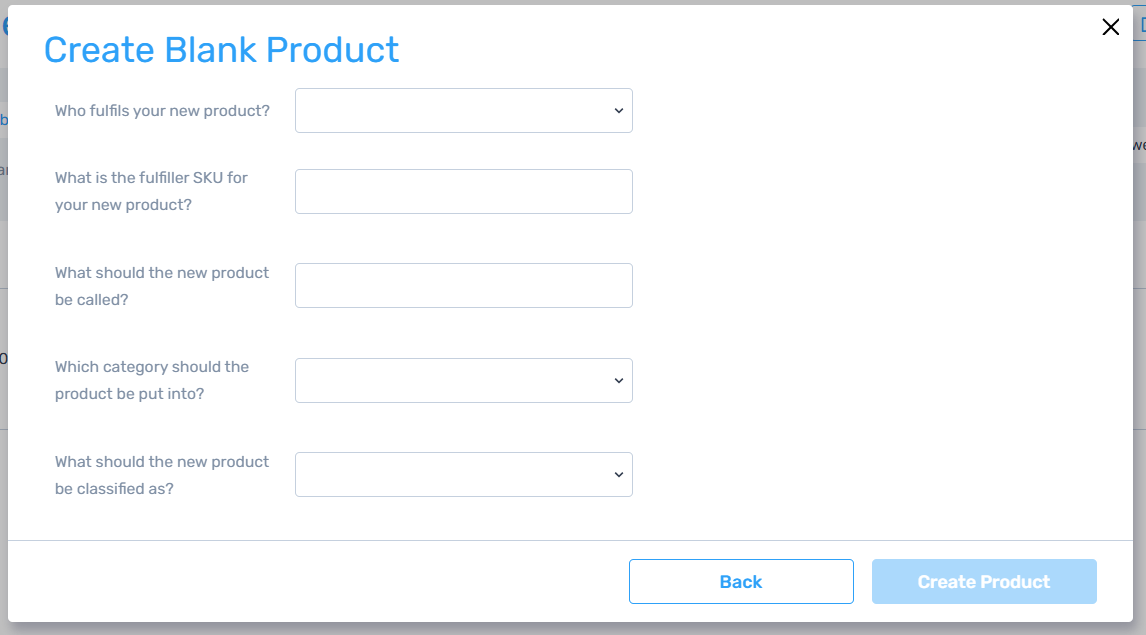Close the Create Blank Product dialog

point(1110,27)
